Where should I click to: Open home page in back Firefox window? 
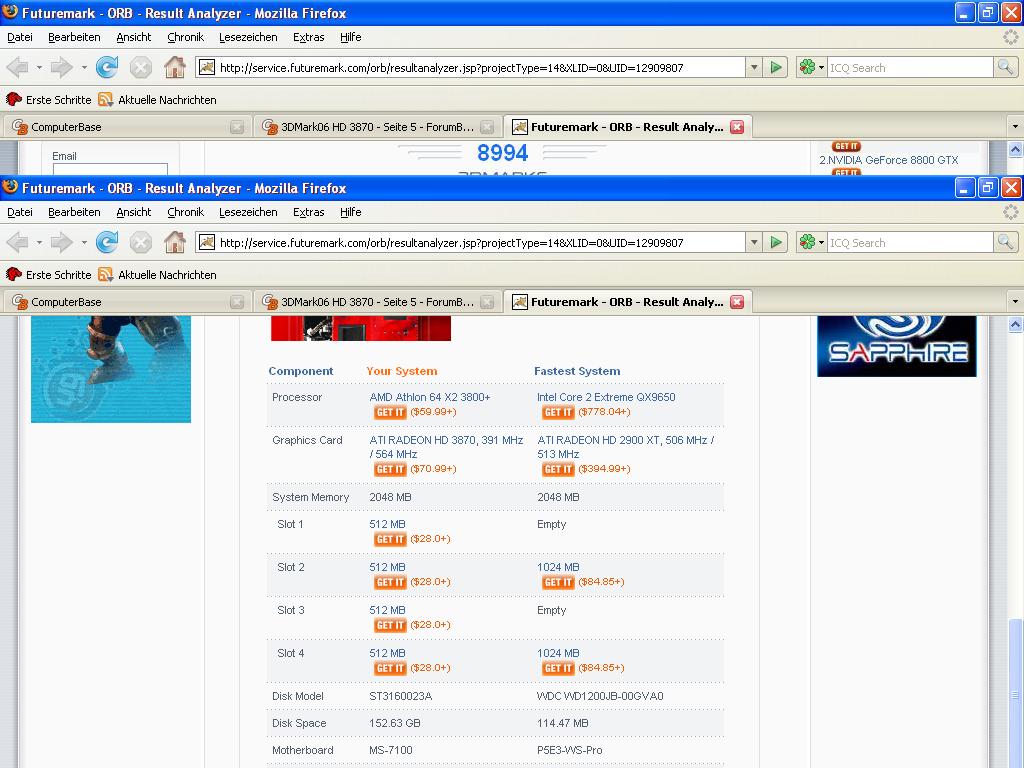tap(174, 67)
